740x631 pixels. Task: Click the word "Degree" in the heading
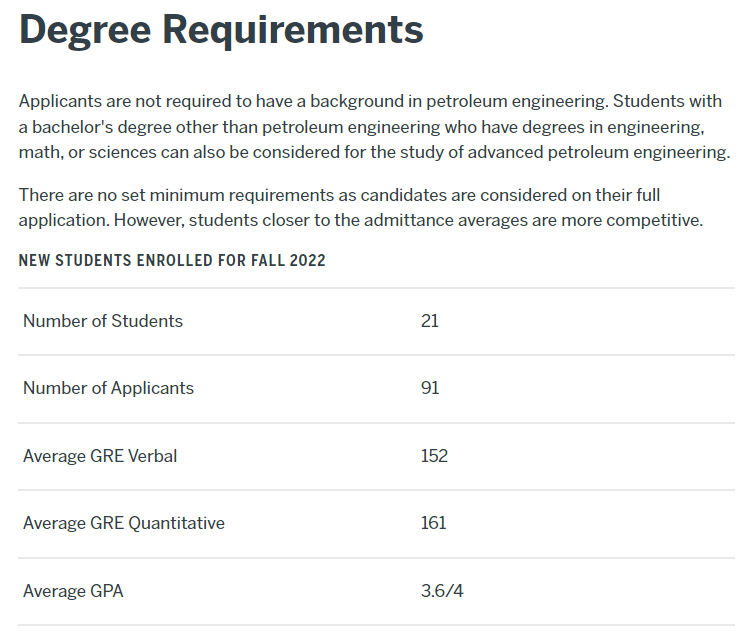(84, 30)
